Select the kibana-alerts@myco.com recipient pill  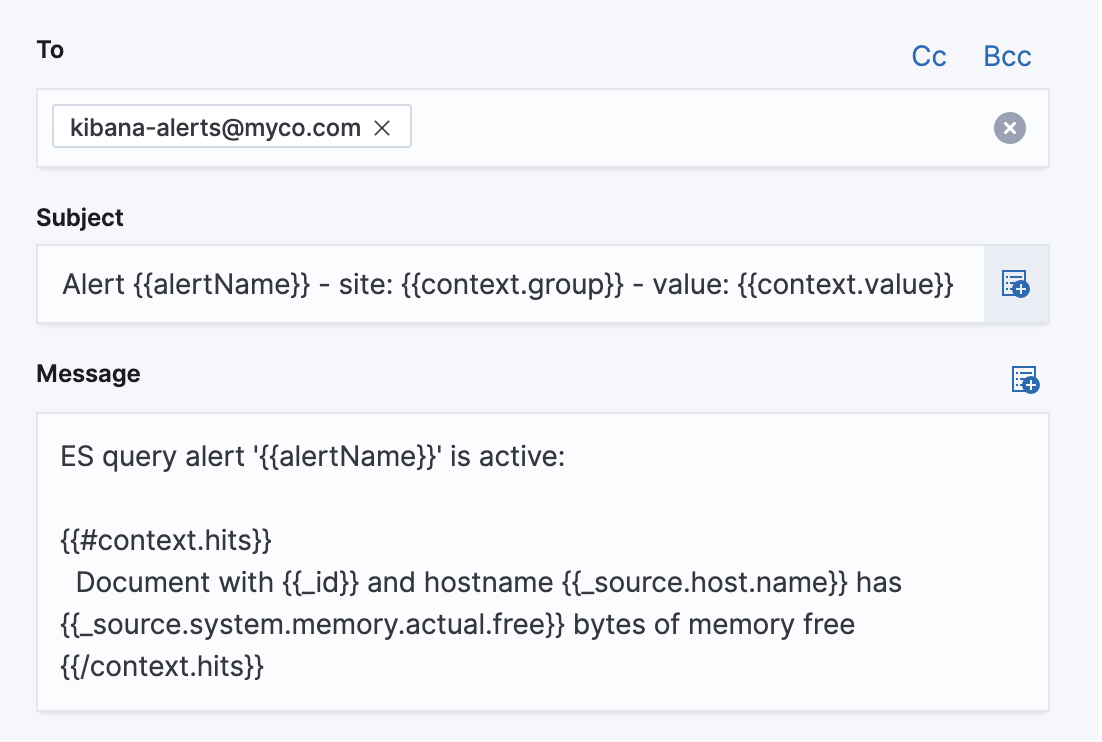click(215, 128)
